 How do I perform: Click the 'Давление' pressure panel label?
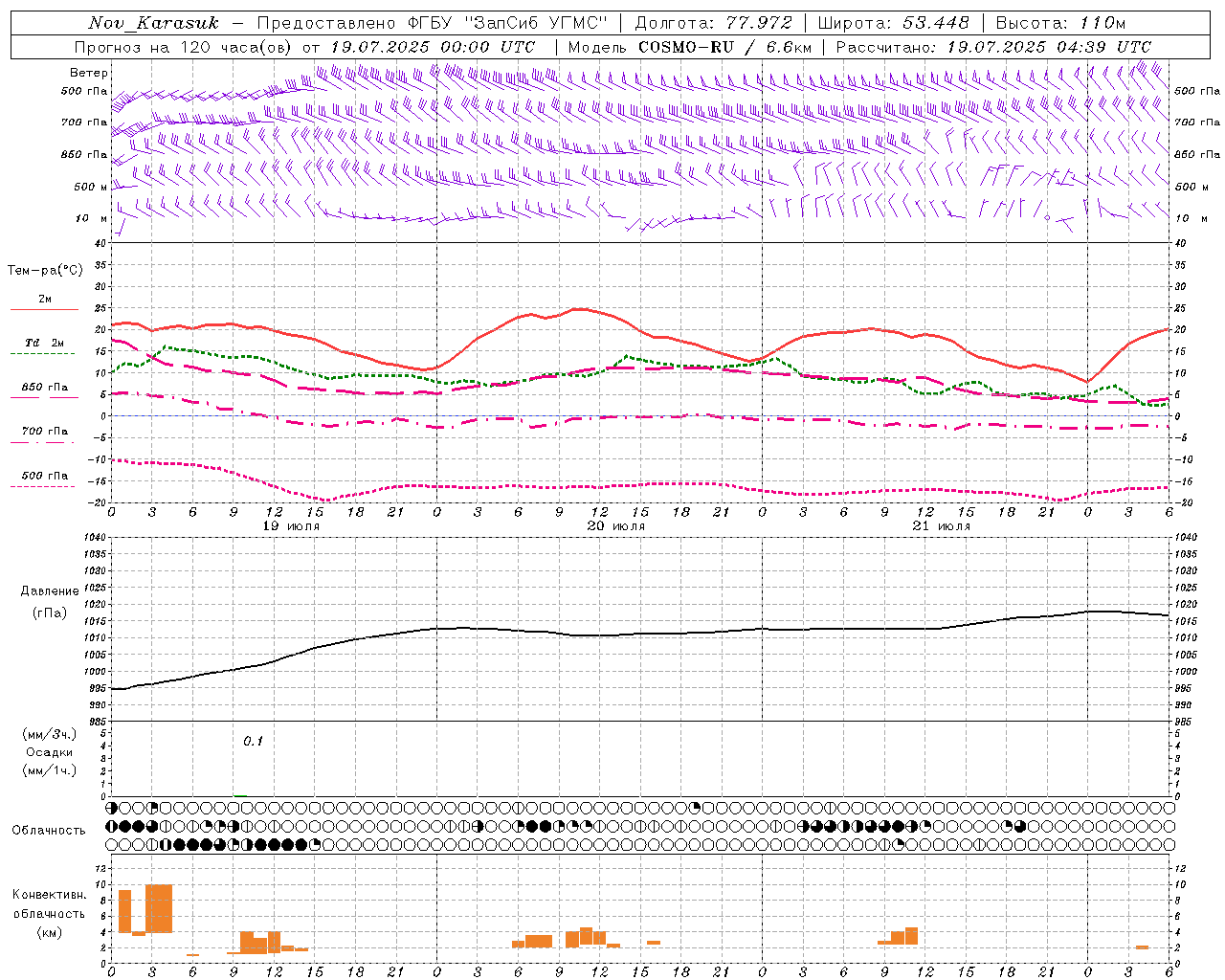50,591
